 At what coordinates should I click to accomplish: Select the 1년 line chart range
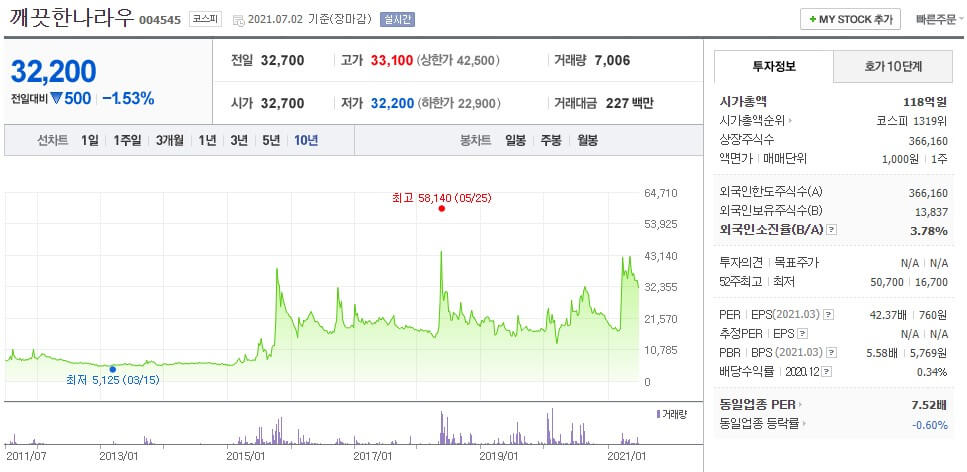[x=207, y=140]
